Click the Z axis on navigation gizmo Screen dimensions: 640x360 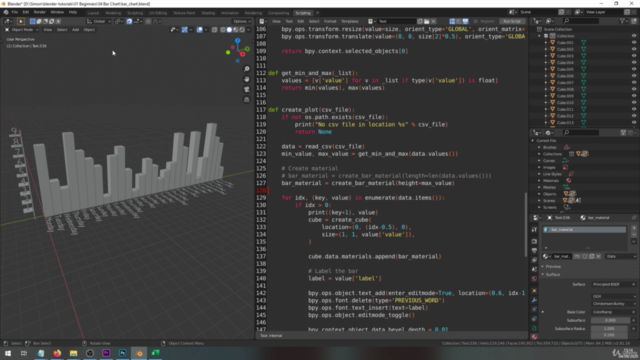point(238,40)
